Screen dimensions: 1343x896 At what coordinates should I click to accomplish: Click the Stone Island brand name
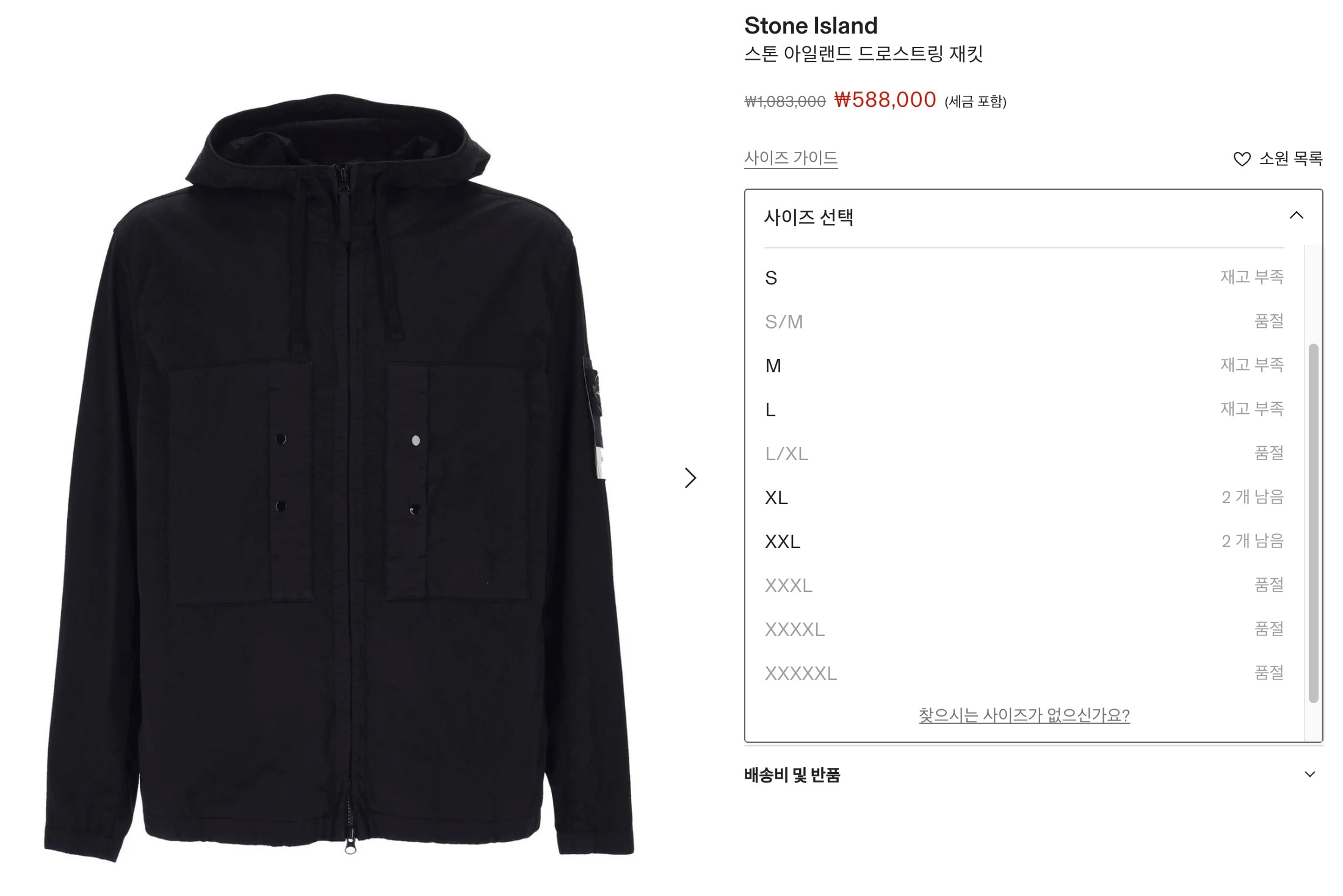coord(811,26)
